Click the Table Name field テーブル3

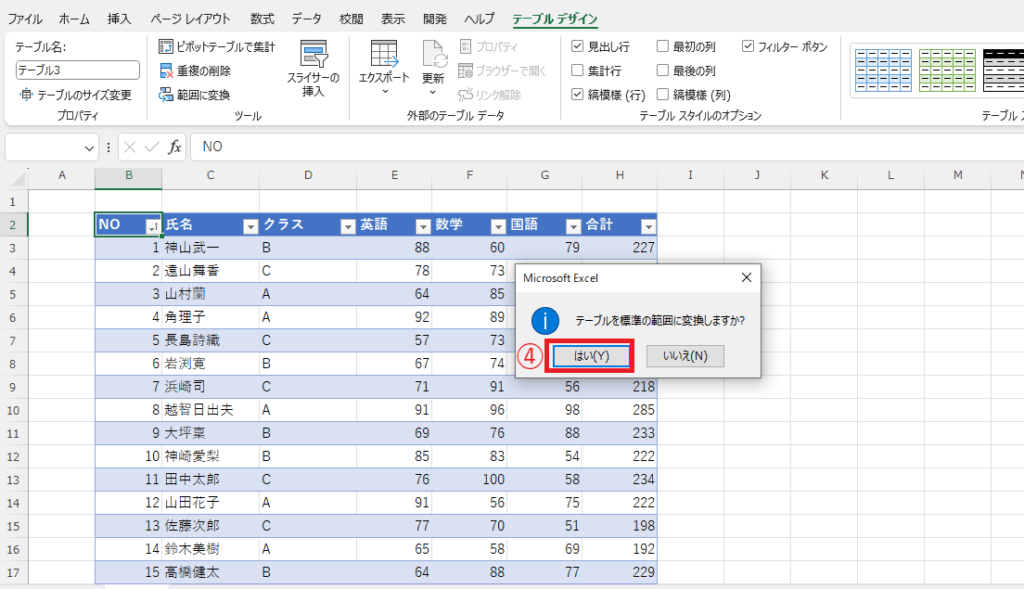[77, 70]
